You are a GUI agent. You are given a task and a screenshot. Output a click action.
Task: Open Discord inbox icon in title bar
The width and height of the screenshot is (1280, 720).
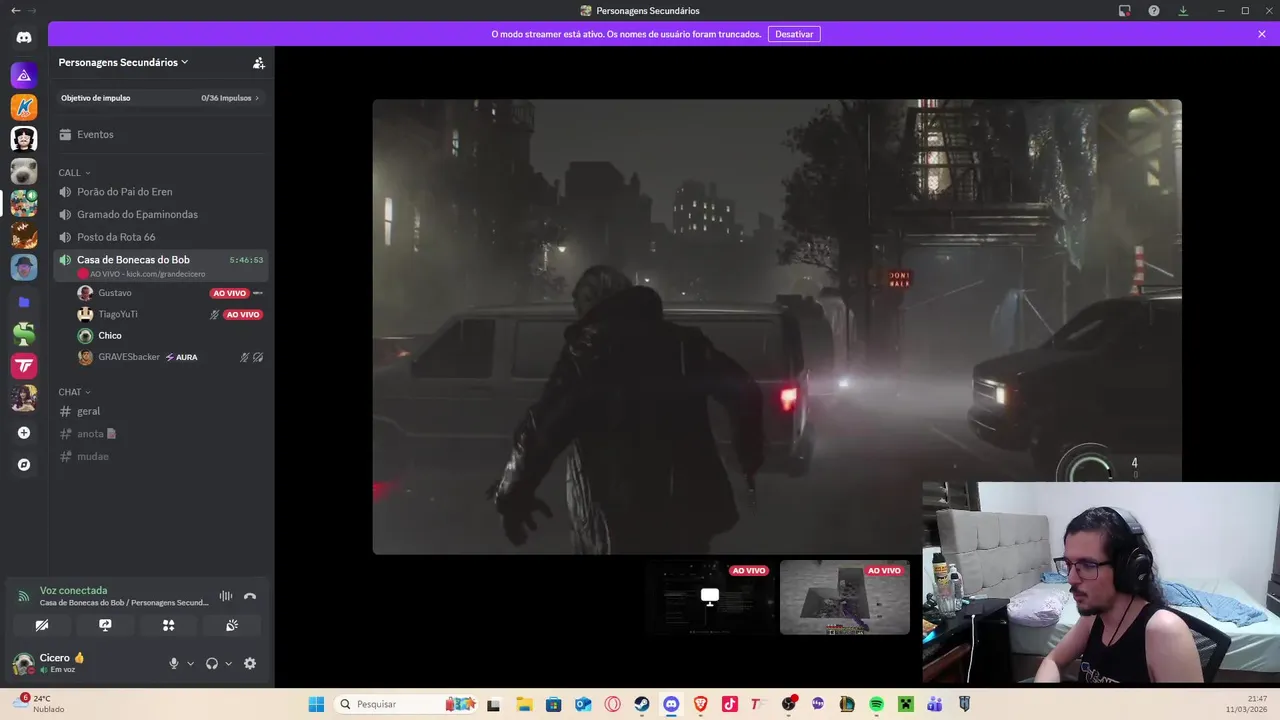pyautogui.click(x=1125, y=11)
